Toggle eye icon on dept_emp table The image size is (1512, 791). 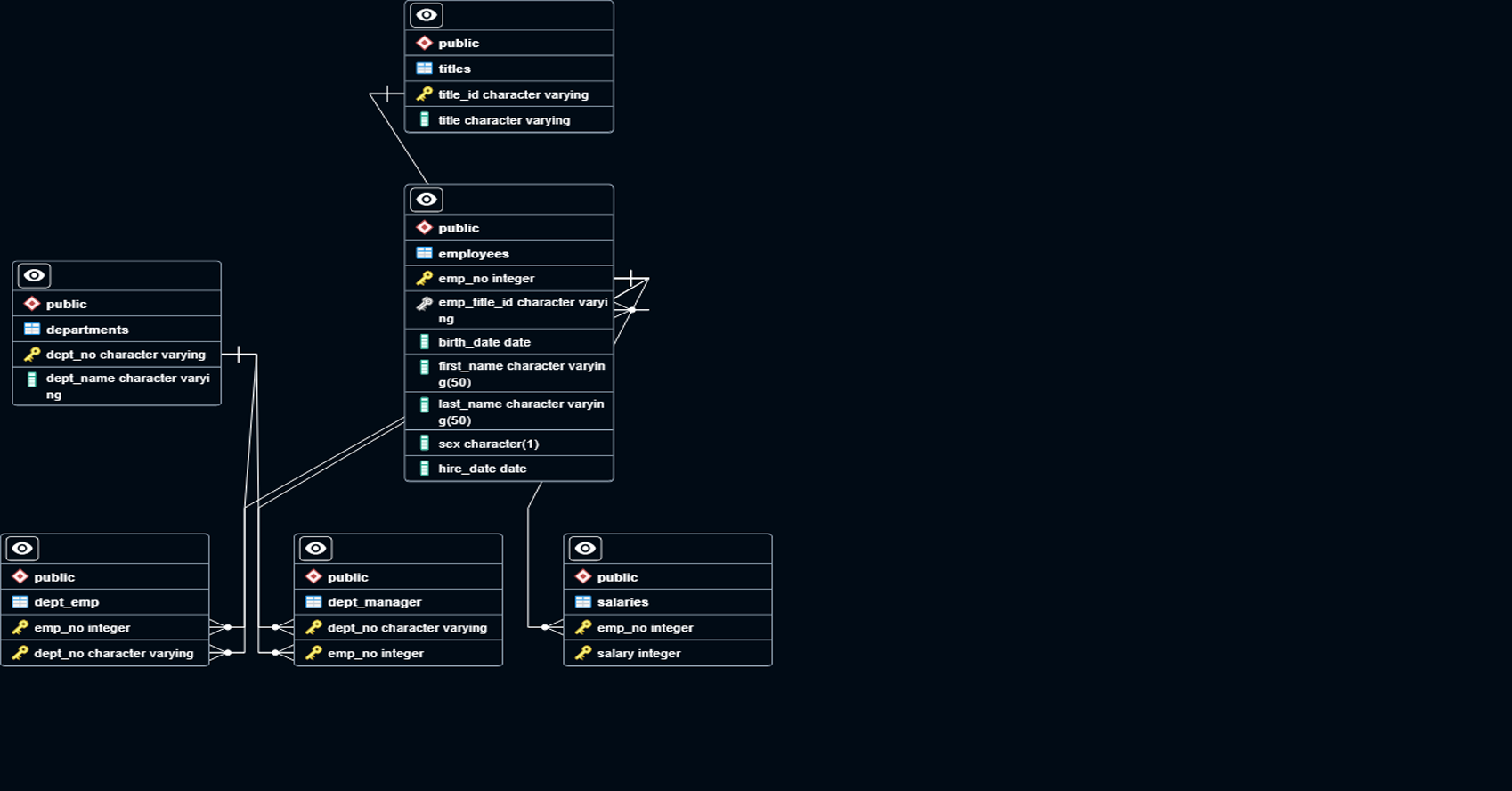pos(22,549)
